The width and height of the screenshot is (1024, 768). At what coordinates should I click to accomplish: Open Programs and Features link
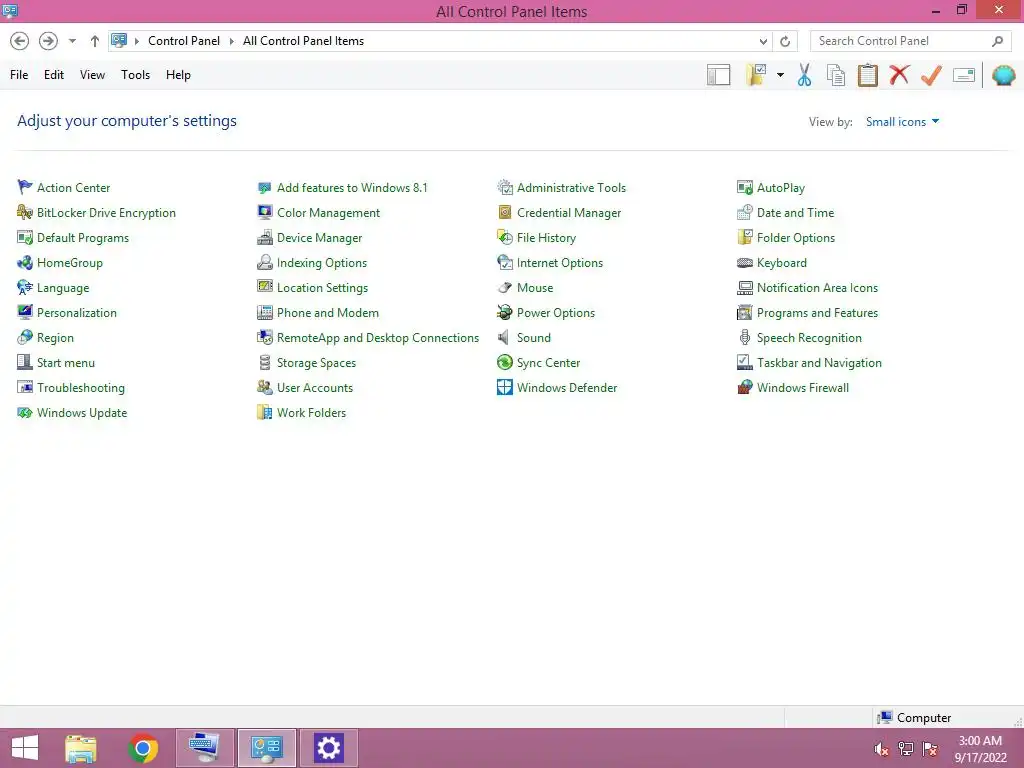pos(817,312)
